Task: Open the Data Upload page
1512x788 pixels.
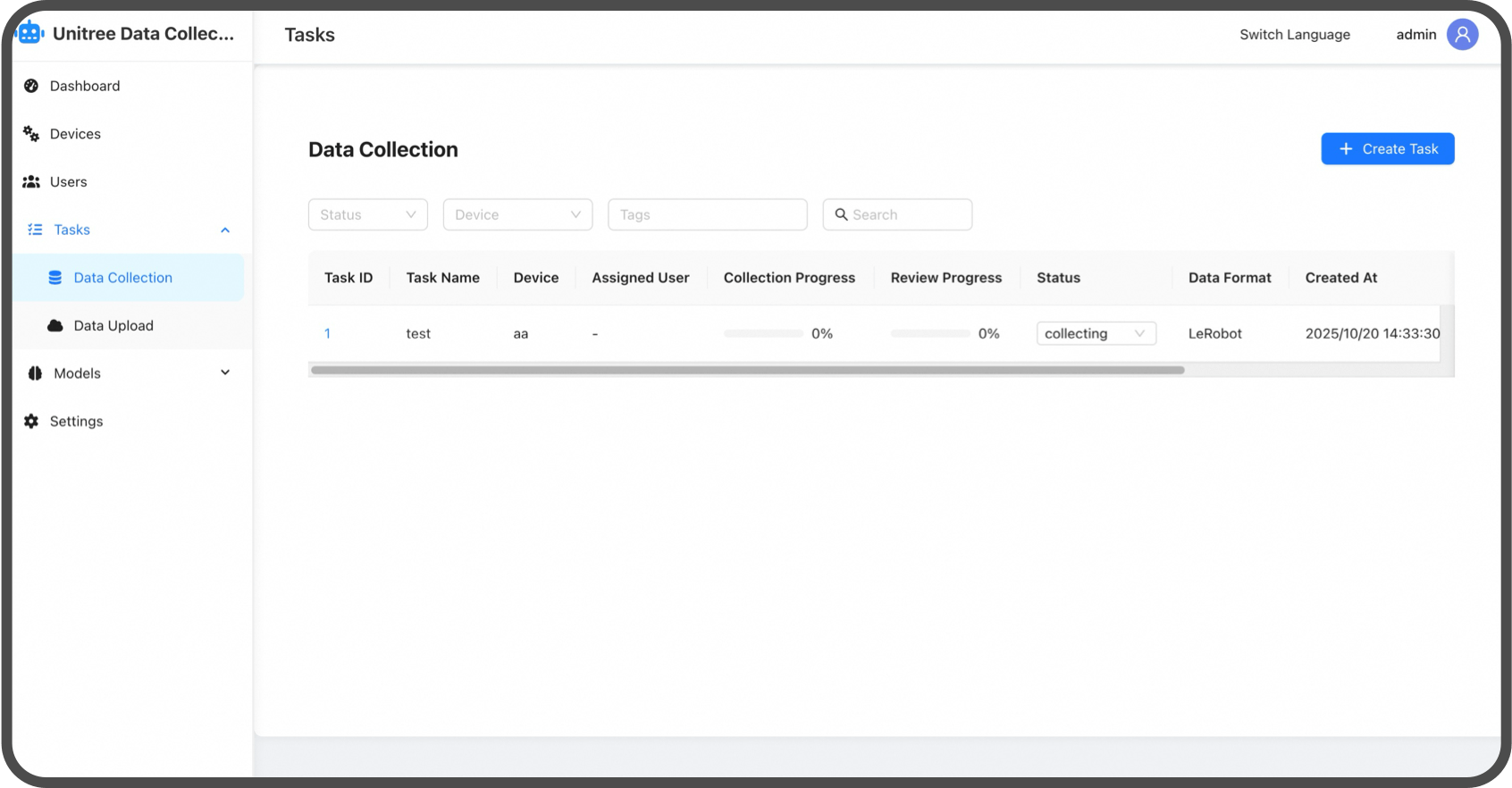Action: (113, 326)
